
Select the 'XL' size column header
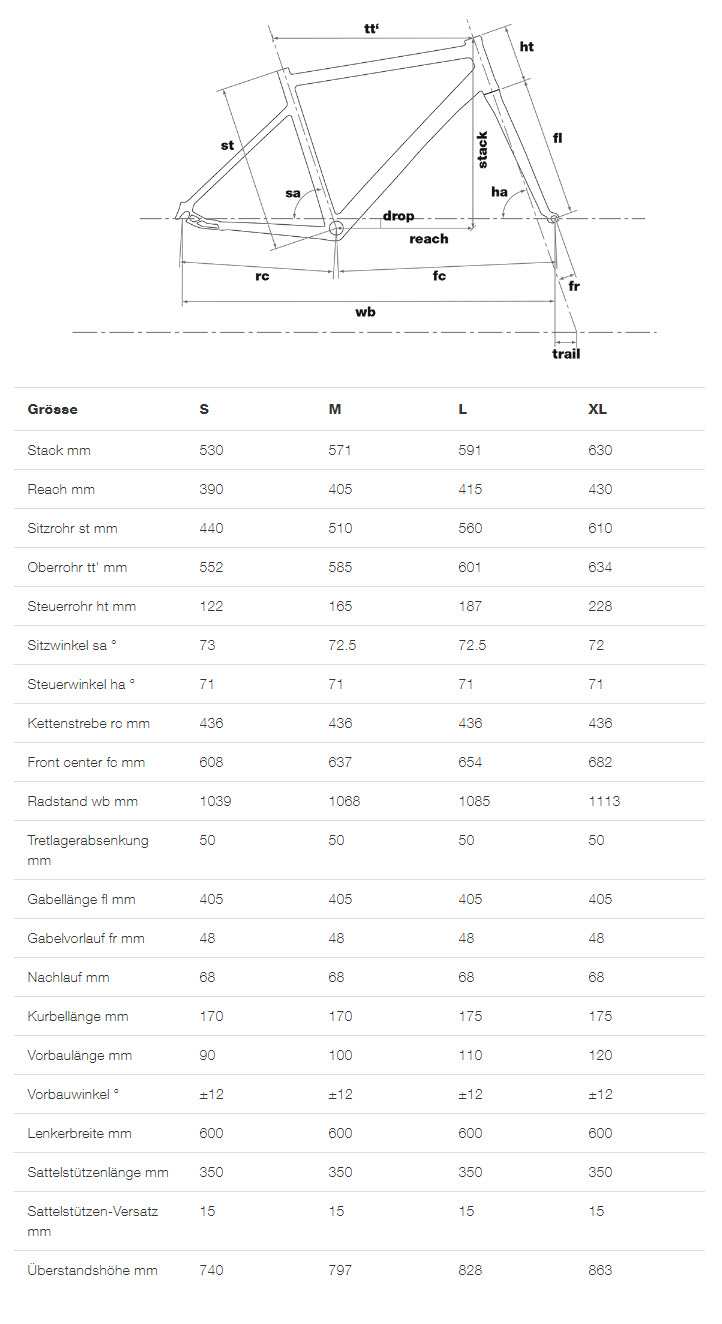pos(598,410)
